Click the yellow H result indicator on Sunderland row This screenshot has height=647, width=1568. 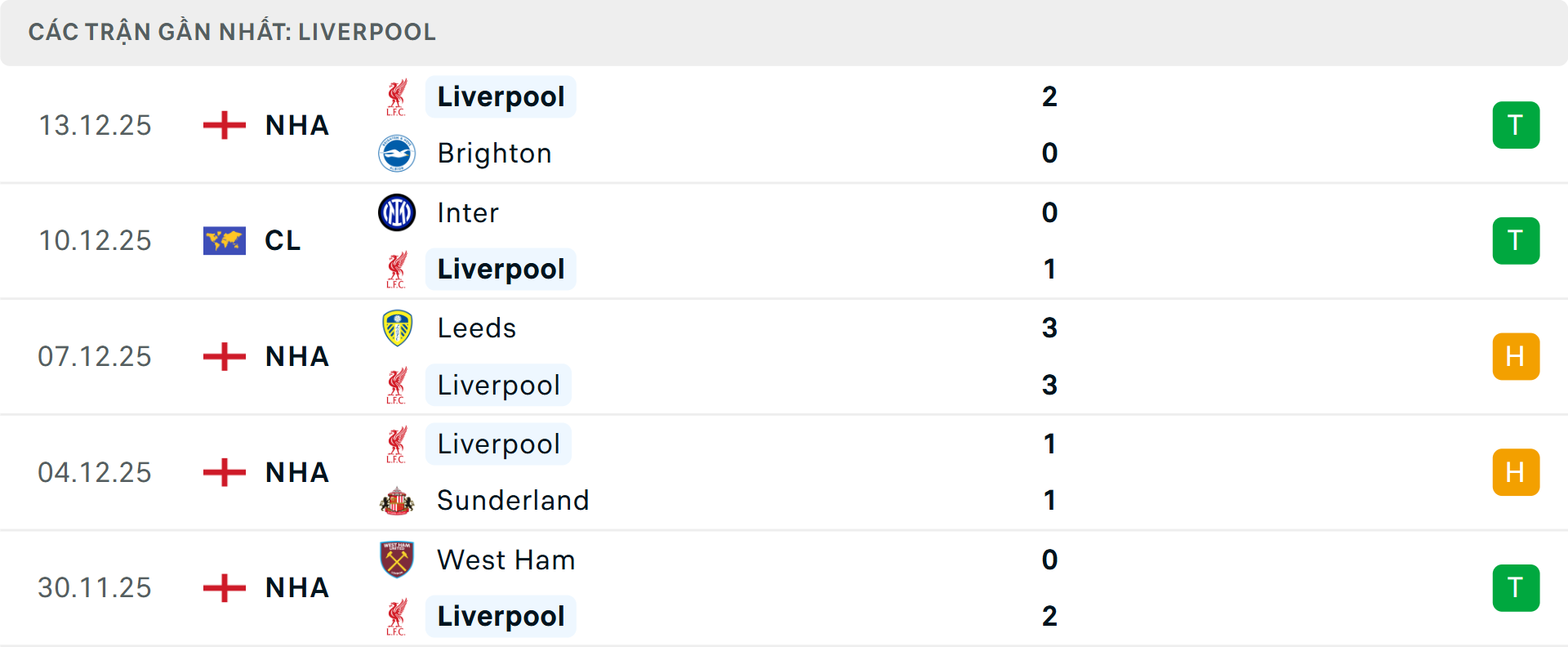[1517, 472]
